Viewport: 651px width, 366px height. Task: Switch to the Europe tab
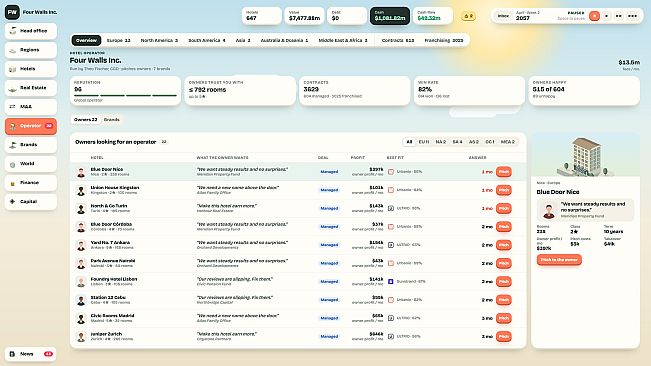(118, 40)
